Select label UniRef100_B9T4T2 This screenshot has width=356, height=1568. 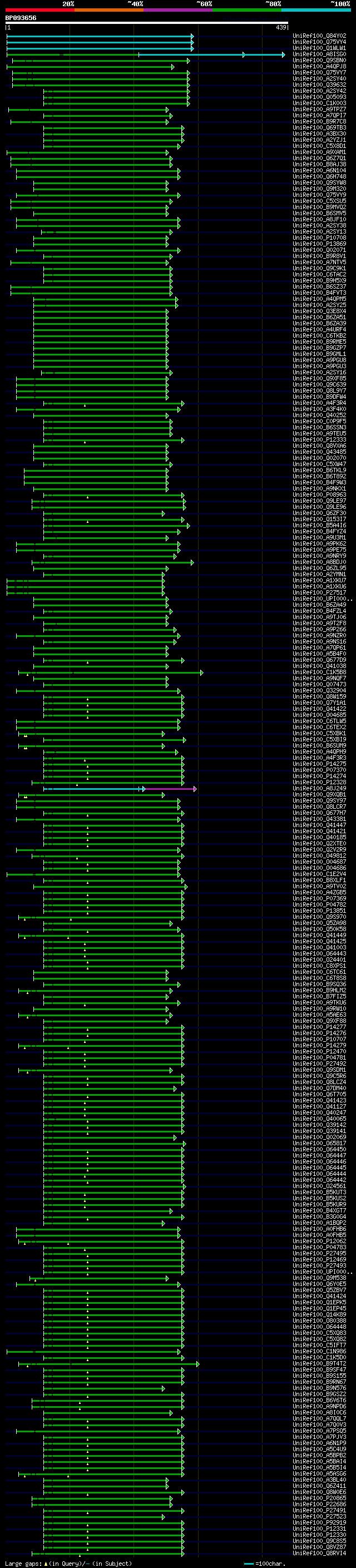click(319, 1363)
